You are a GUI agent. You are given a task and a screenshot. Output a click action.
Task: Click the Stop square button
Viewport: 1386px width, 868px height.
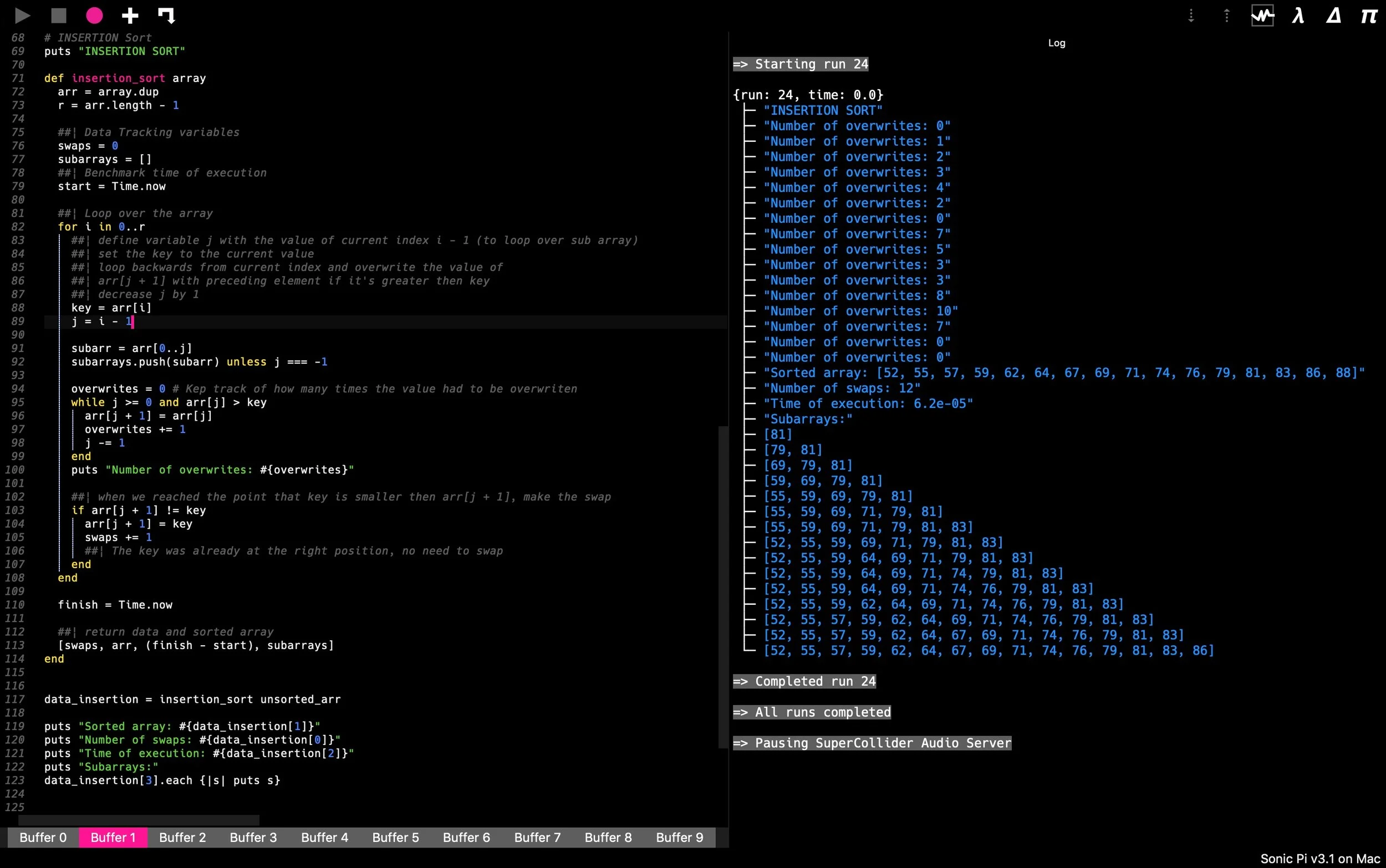tap(59, 16)
